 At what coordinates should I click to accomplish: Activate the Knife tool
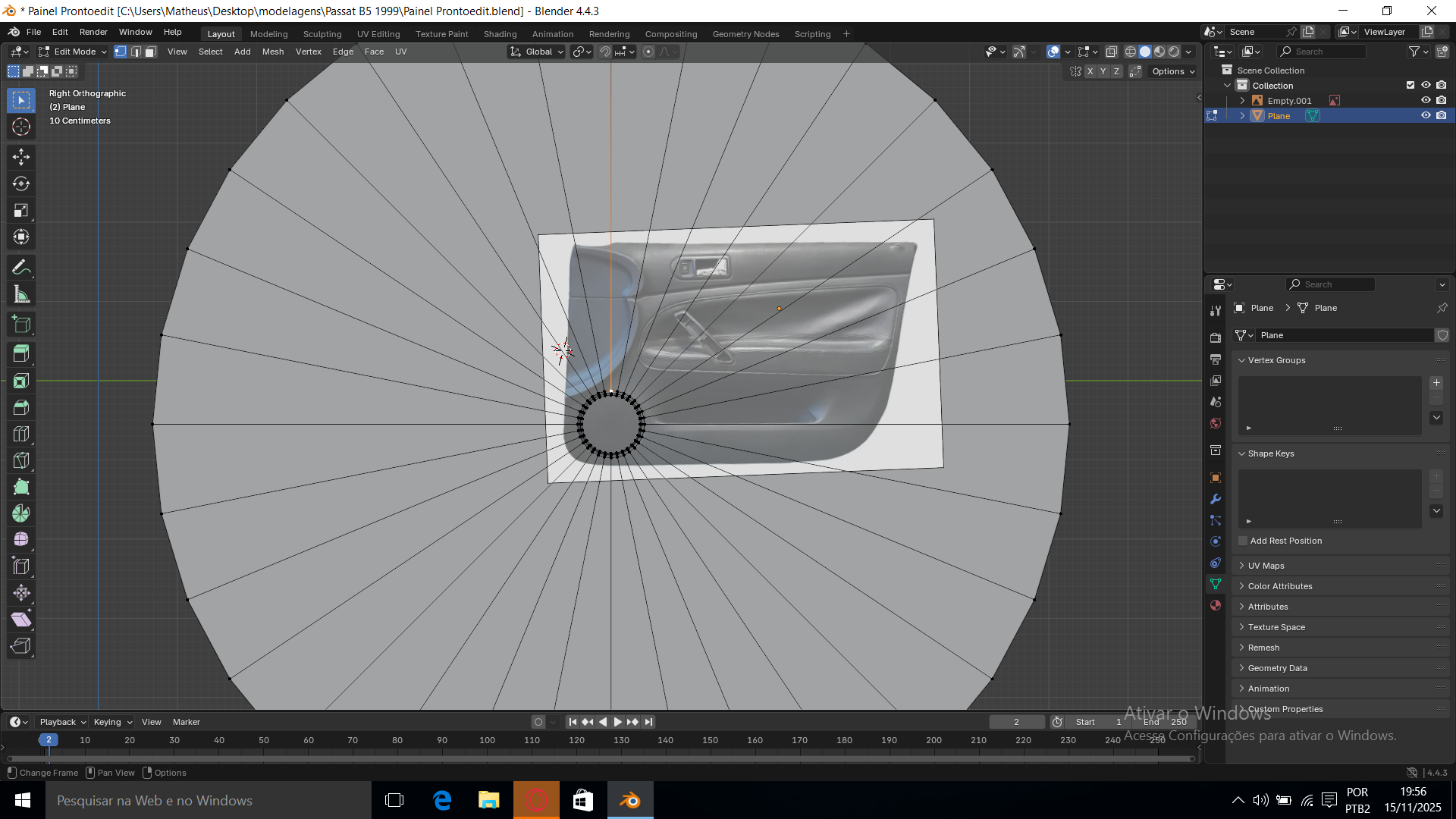pyautogui.click(x=21, y=460)
